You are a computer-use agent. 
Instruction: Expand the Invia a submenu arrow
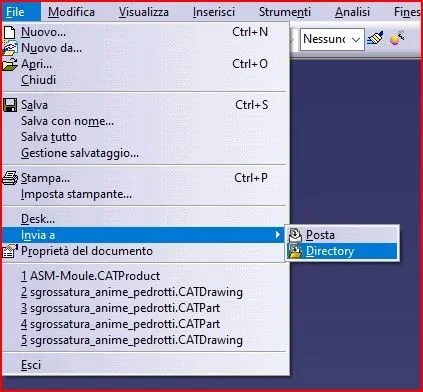(278, 235)
